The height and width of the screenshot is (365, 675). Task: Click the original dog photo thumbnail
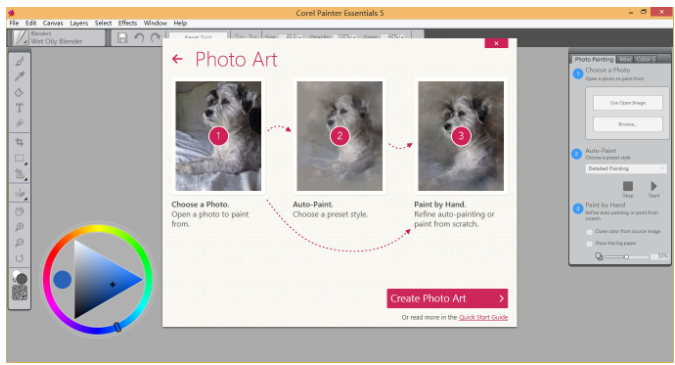tap(218, 136)
